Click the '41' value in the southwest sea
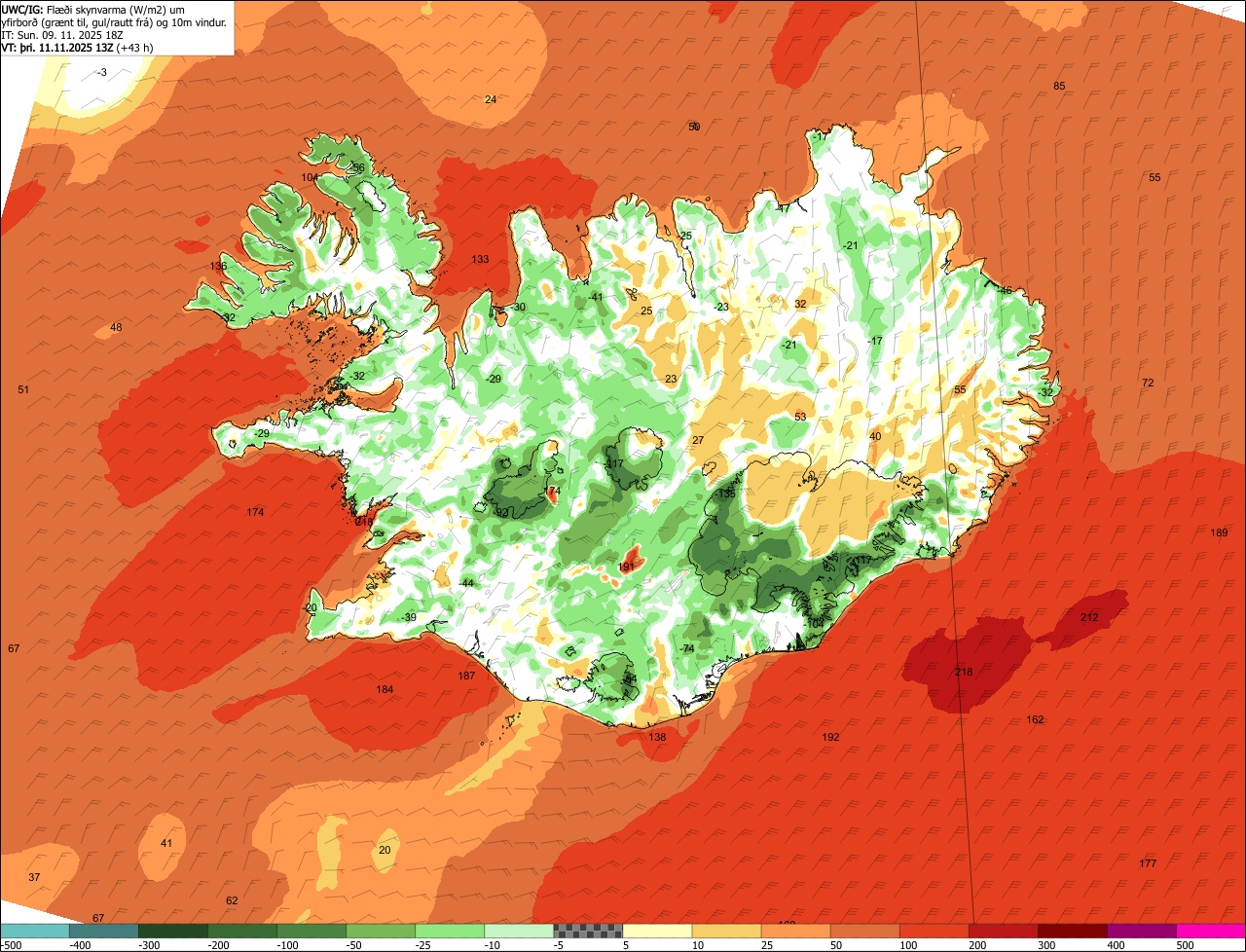The height and width of the screenshot is (952, 1246). point(166,843)
